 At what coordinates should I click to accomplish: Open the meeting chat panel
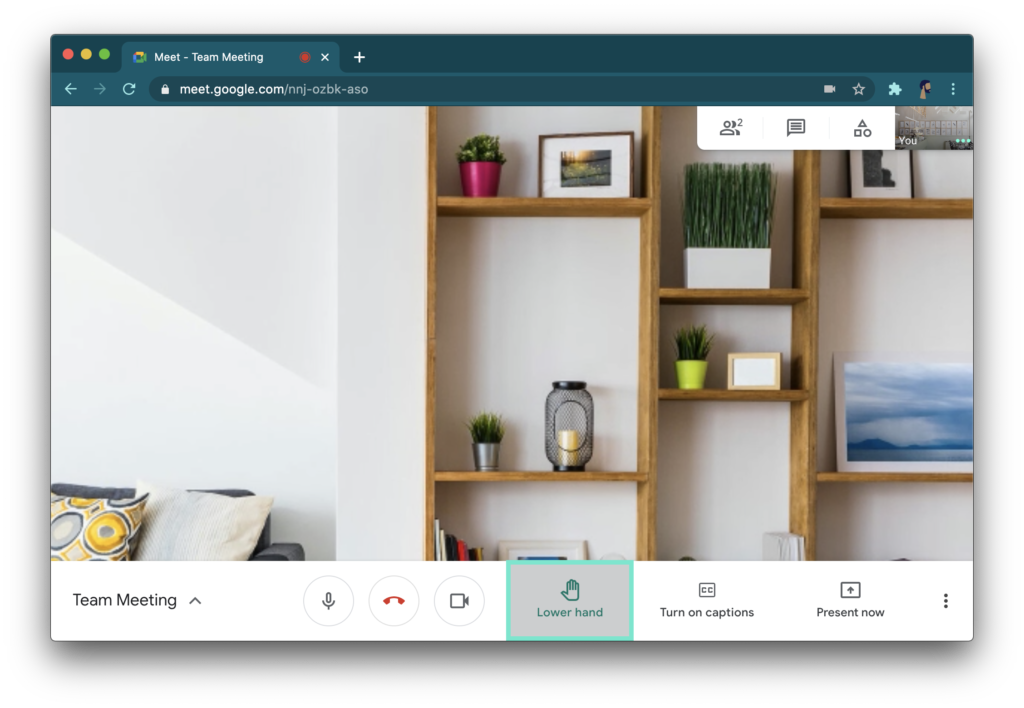pos(795,127)
